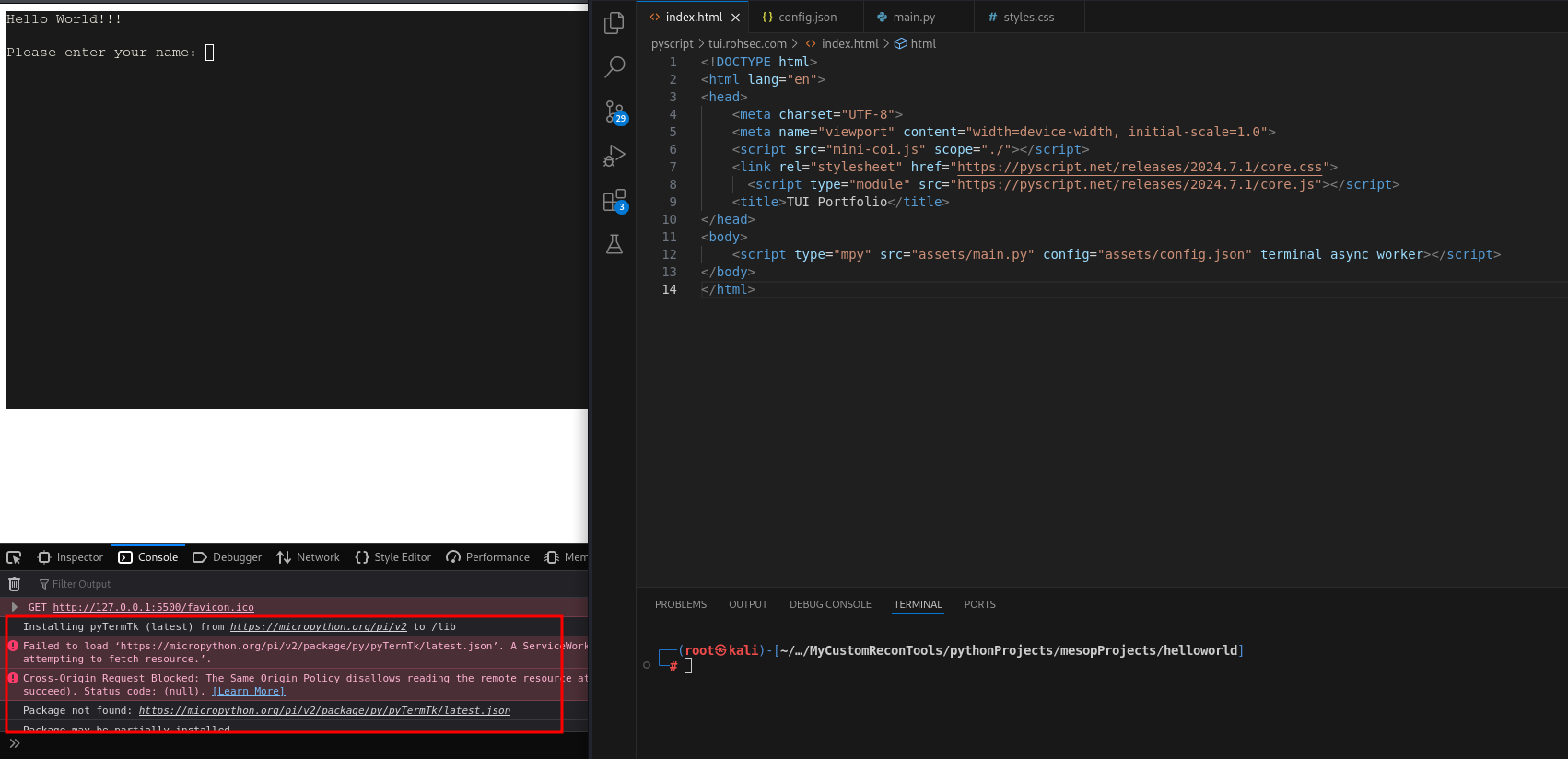1568x759 pixels.
Task: Click the element picker icon in devtools
Action: (x=14, y=557)
